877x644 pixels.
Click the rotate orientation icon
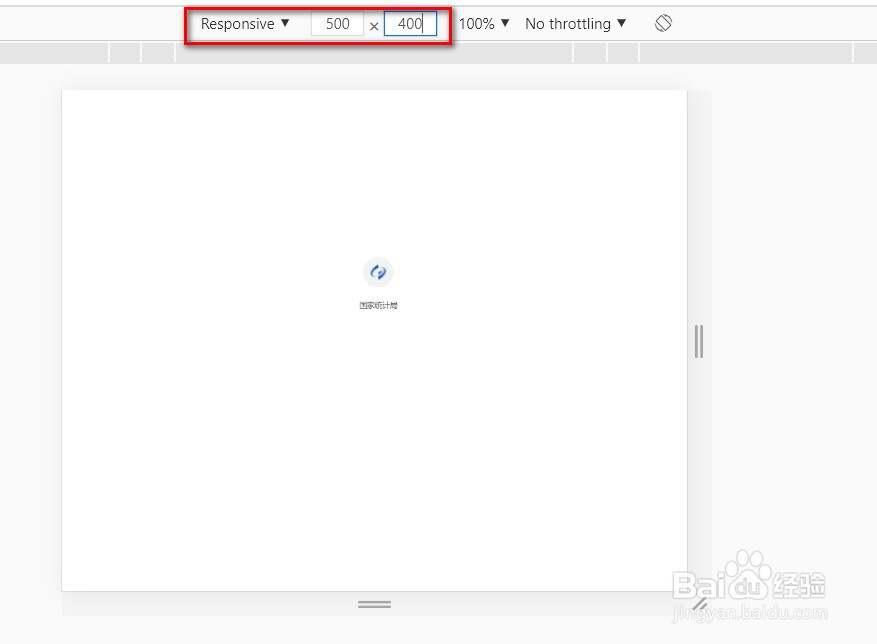tap(663, 23)
